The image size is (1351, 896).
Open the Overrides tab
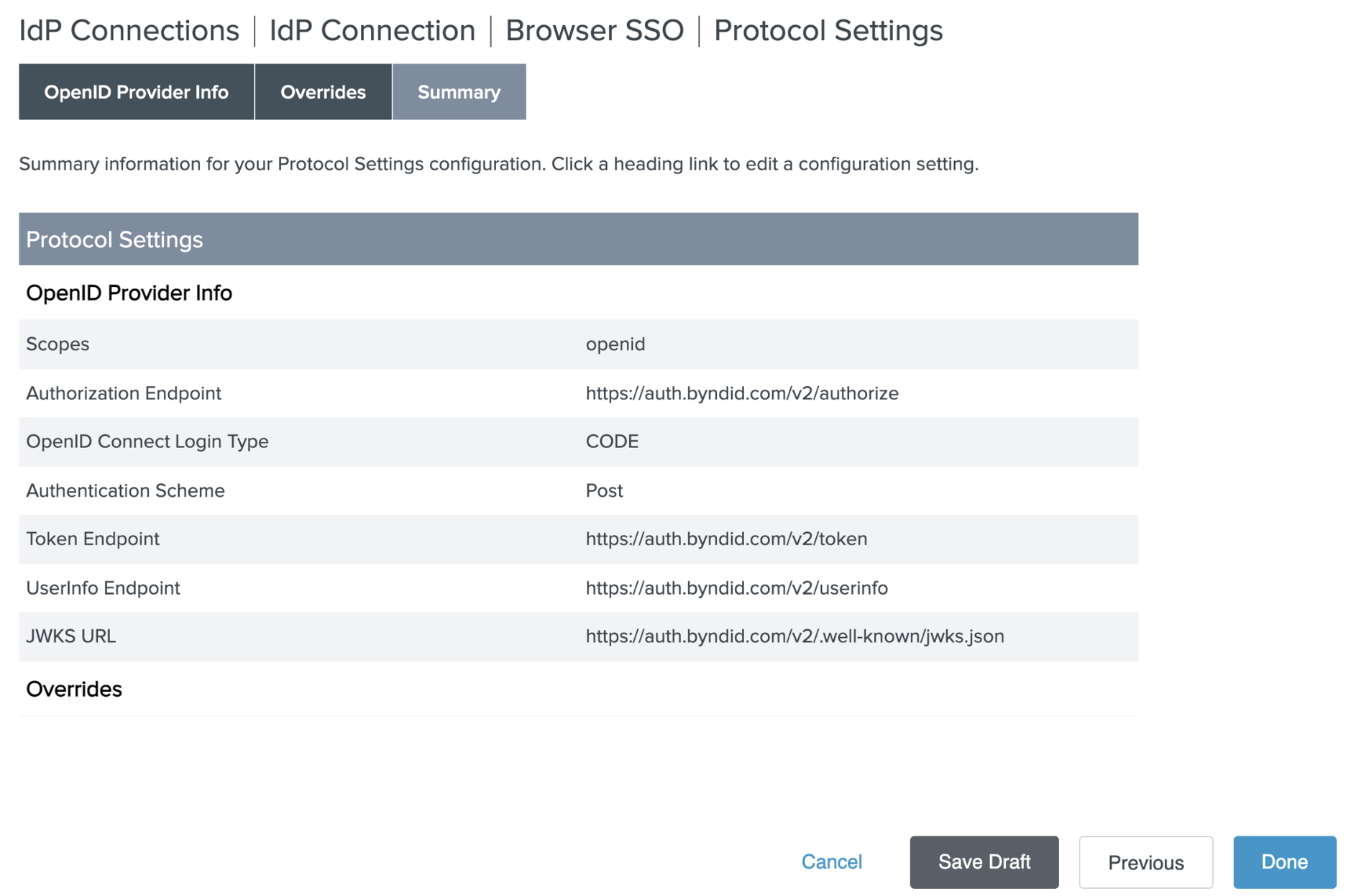323,92
